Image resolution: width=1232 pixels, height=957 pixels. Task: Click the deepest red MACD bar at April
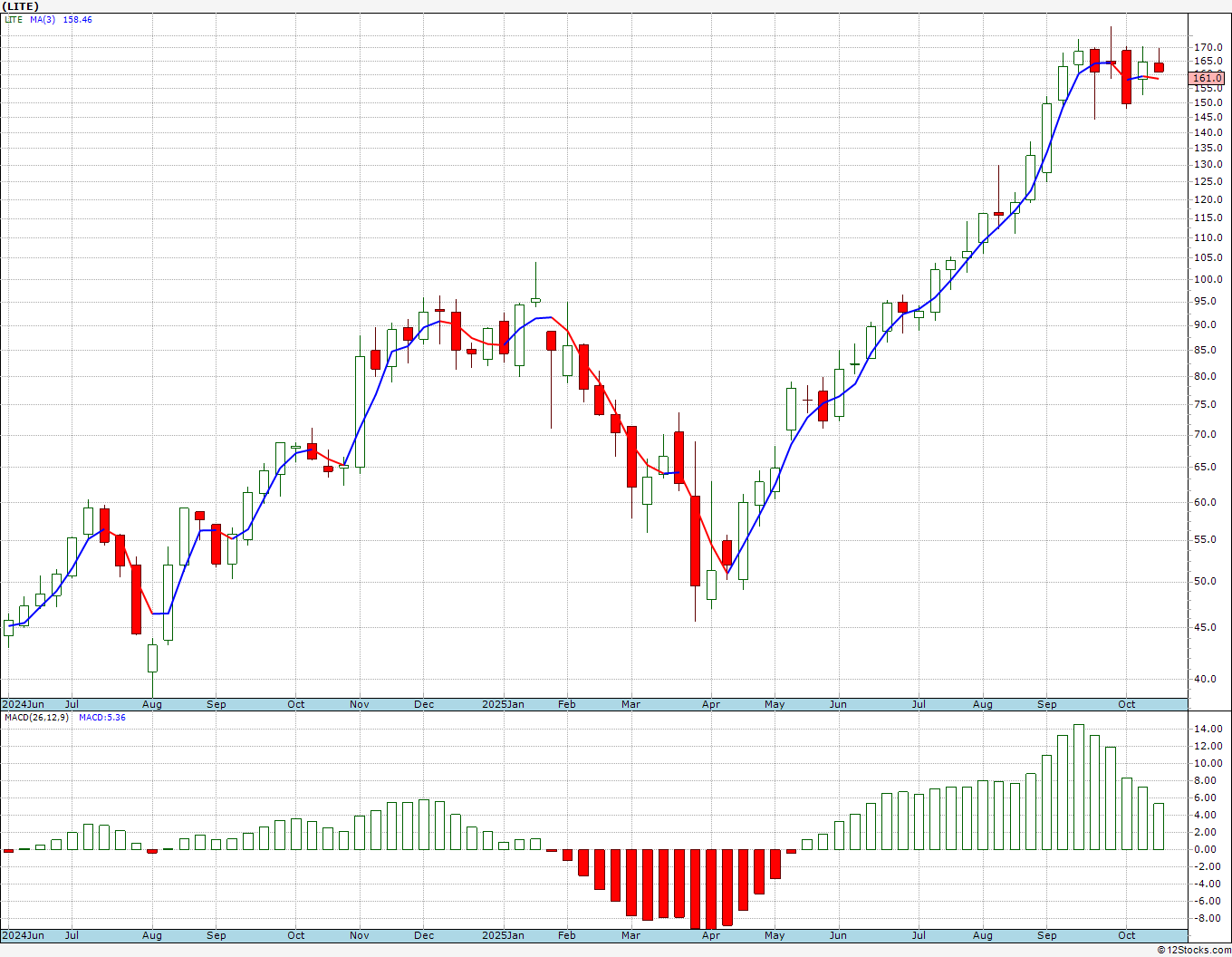pos(711,889)
